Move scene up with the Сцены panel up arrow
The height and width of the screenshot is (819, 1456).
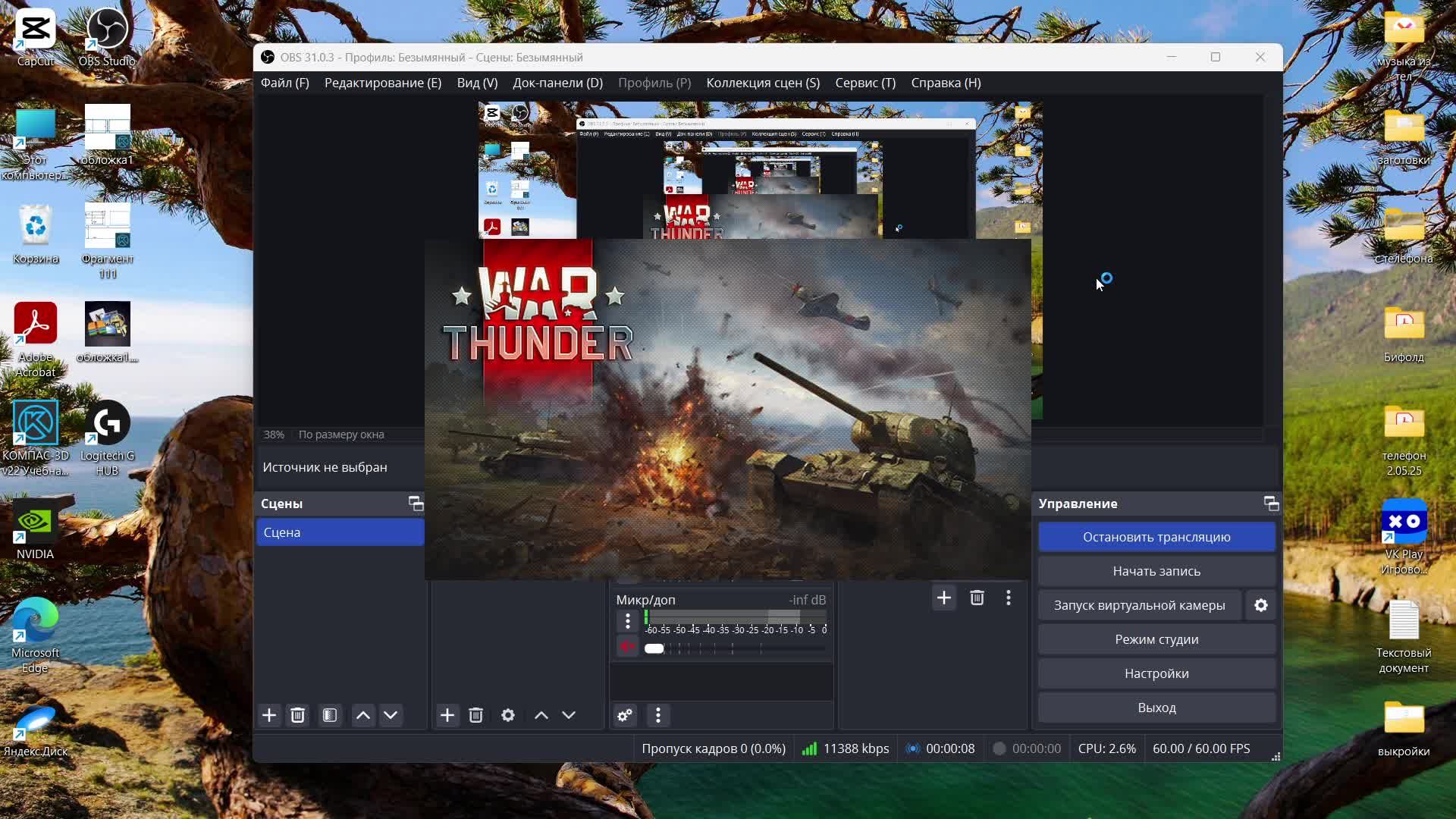[363, 715]
